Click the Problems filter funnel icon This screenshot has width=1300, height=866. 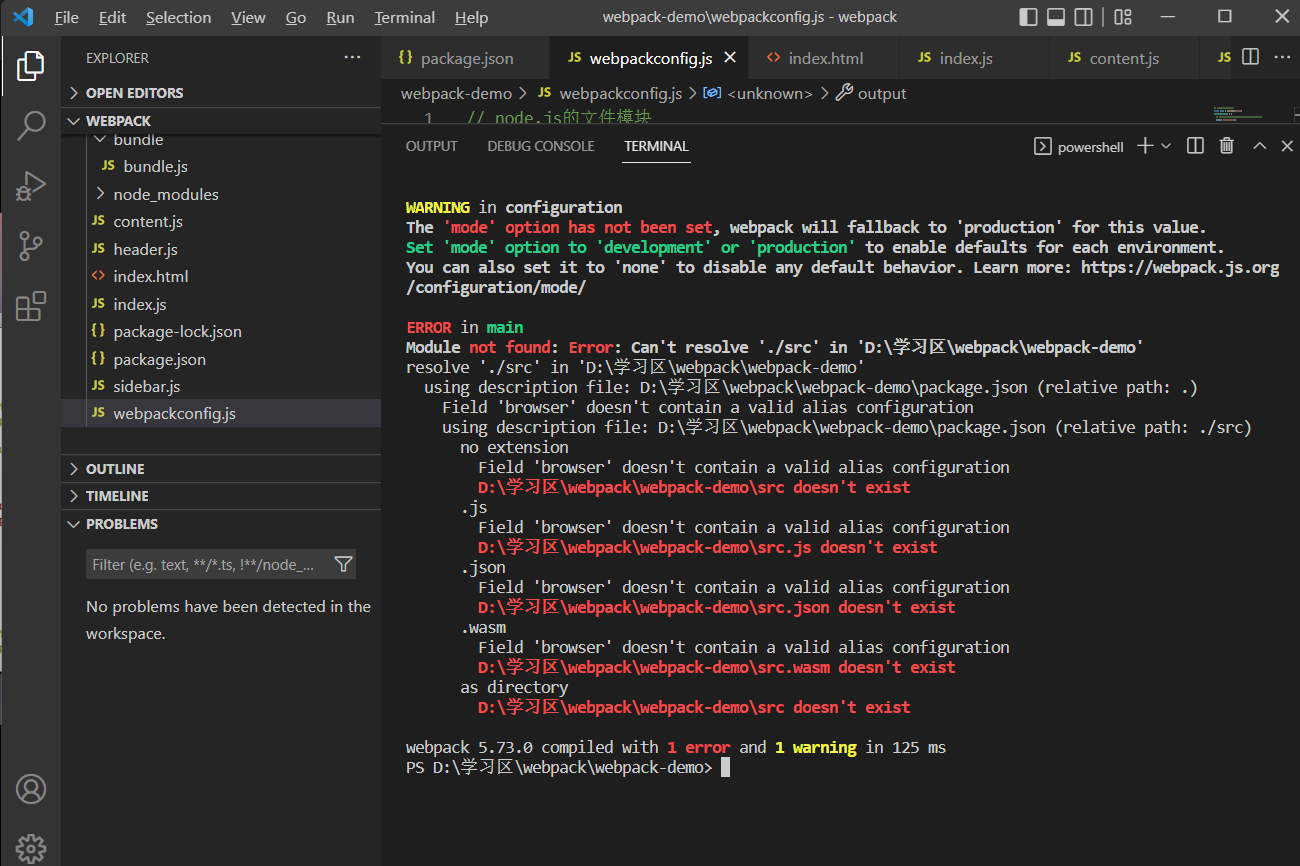(x=343, y=564)
